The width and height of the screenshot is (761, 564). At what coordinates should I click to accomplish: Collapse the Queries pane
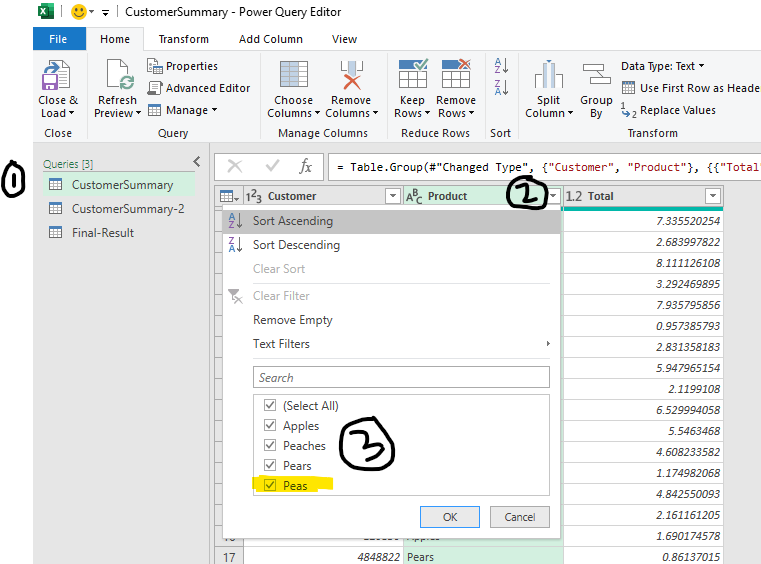(197, 162)
